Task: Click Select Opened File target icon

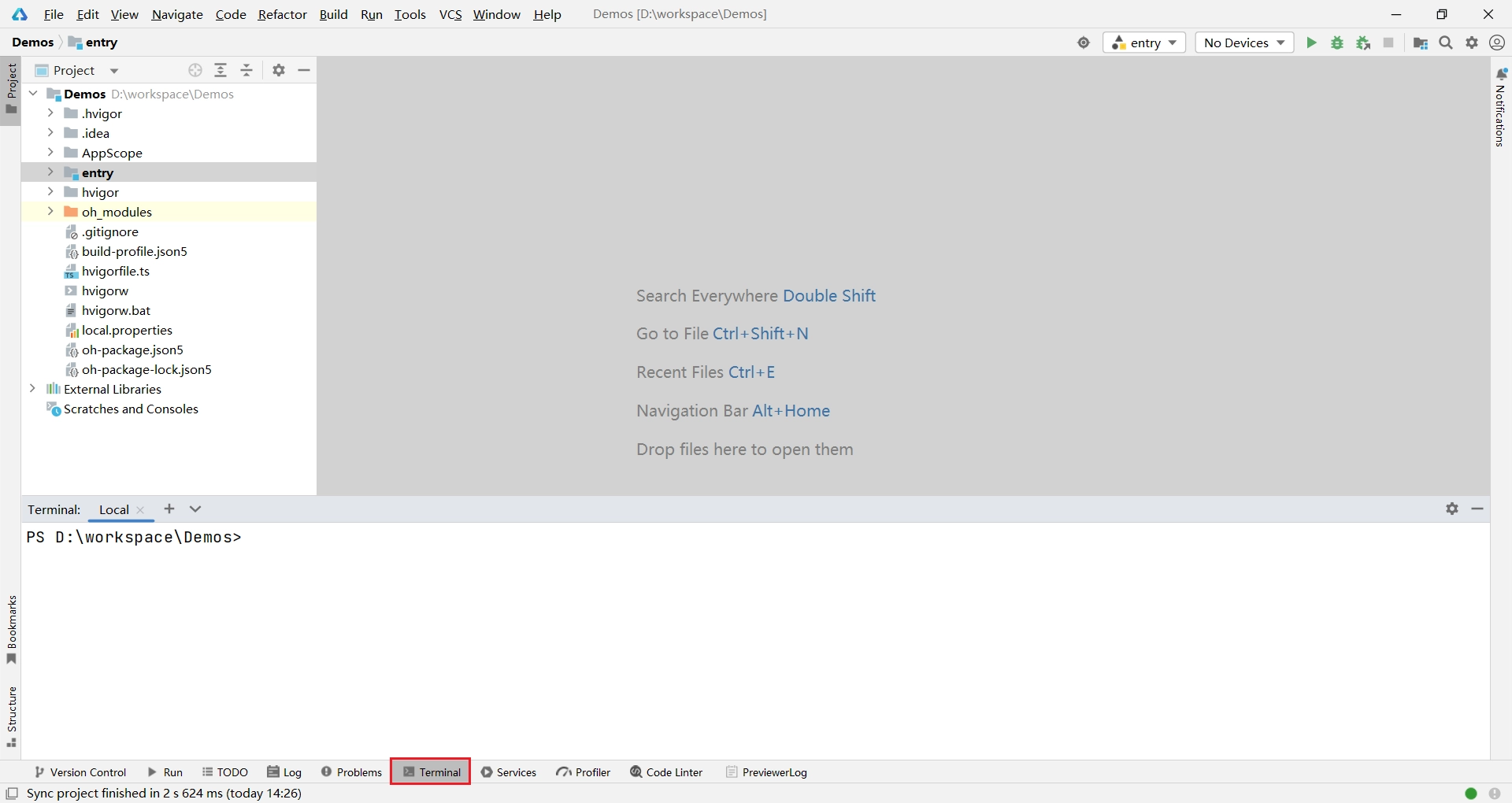Action: pyautogui.click(x=195, y=70)
